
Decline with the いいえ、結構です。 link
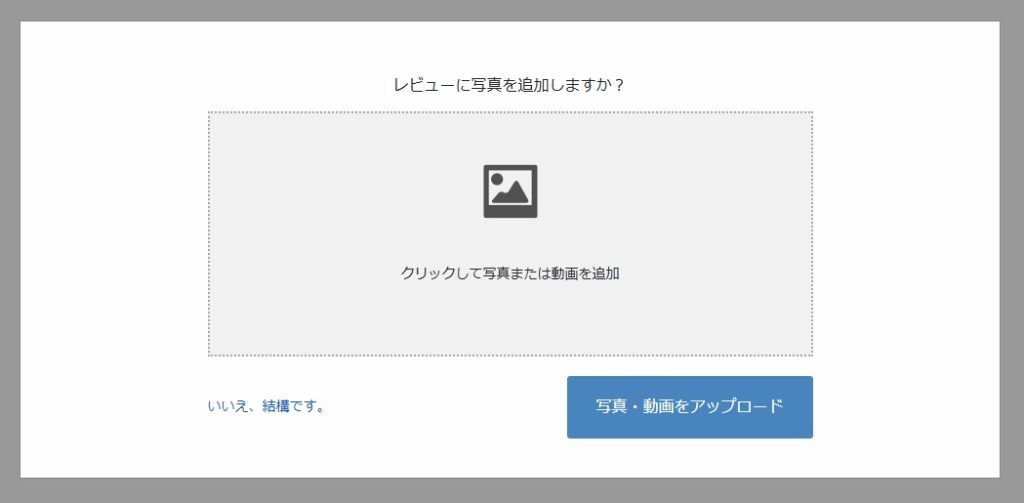(x=266, y=406)
